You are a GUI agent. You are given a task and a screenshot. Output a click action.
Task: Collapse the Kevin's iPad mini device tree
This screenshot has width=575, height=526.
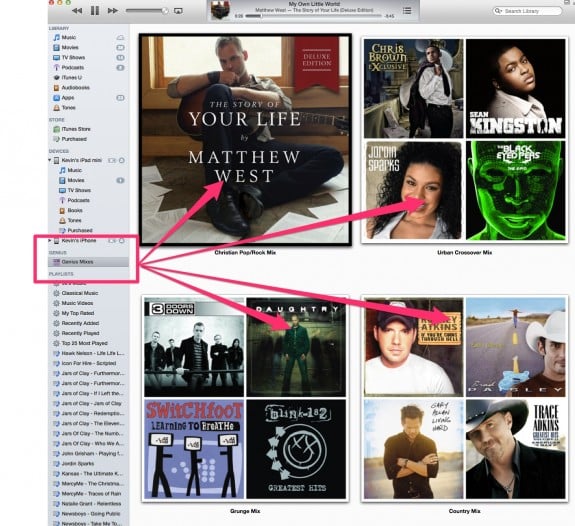coord(50,160)
